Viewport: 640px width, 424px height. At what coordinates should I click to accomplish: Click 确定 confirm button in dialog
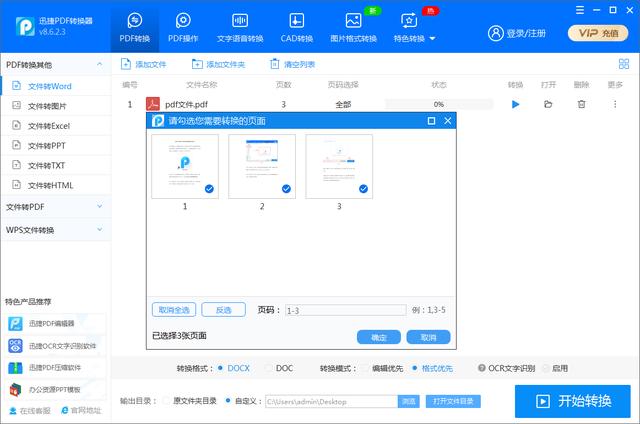379,337
